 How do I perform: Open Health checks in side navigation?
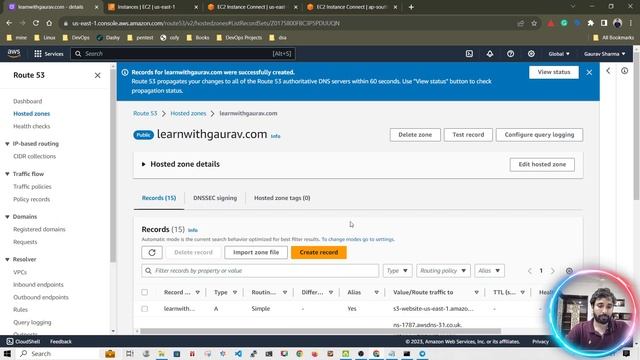pos(31,126)
